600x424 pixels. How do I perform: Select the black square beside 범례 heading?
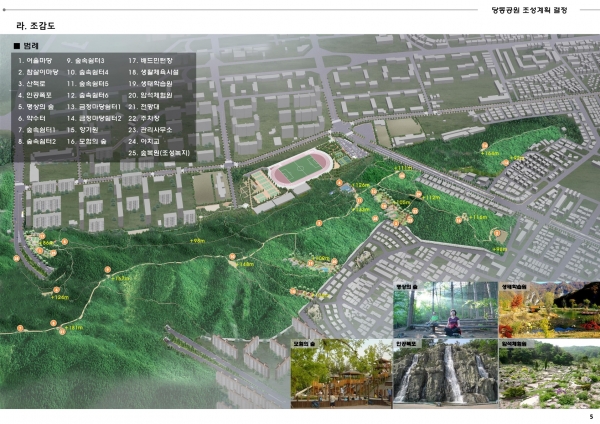[16, 46]
